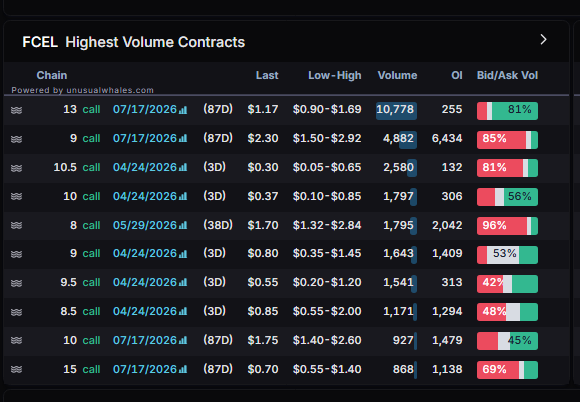Click the 48% bid/ask volume bar

507,312
